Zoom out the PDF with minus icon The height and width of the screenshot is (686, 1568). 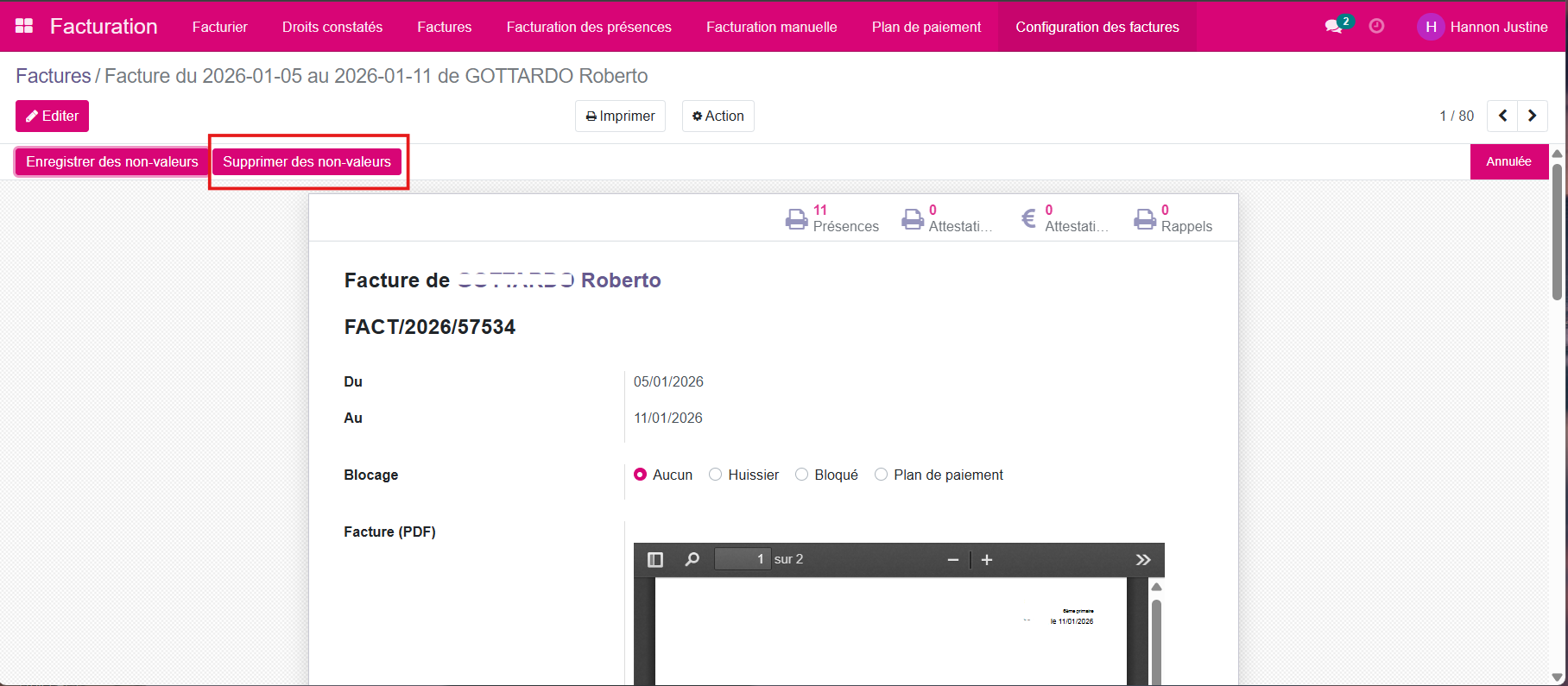(953, 560)
